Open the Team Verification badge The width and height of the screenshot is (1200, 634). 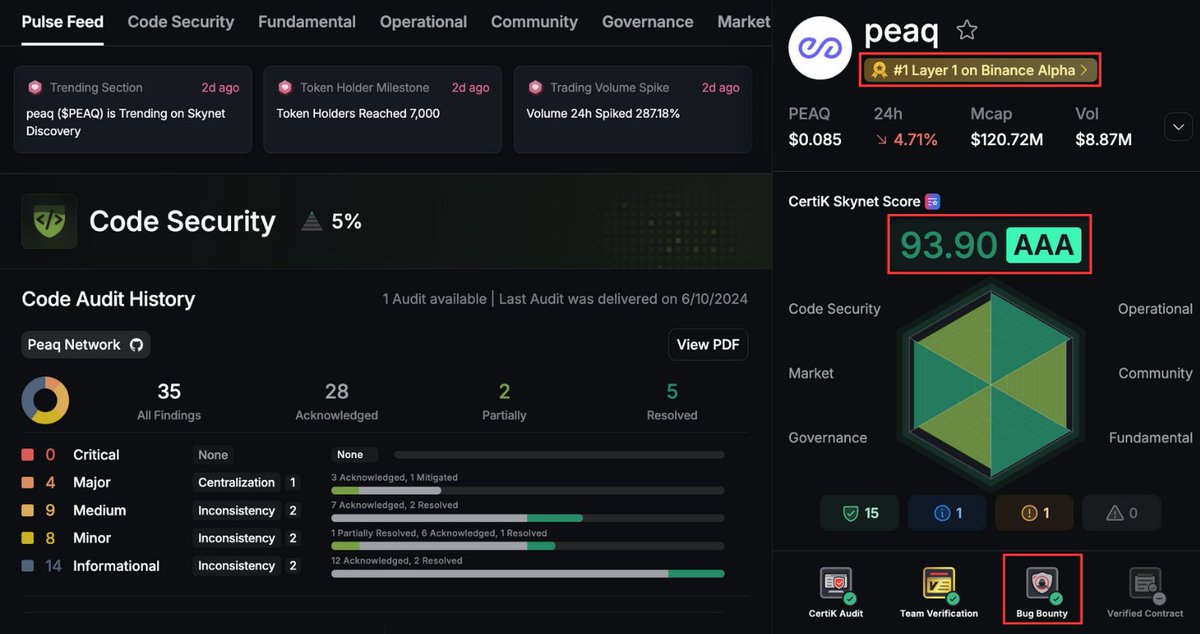point(939,585)
